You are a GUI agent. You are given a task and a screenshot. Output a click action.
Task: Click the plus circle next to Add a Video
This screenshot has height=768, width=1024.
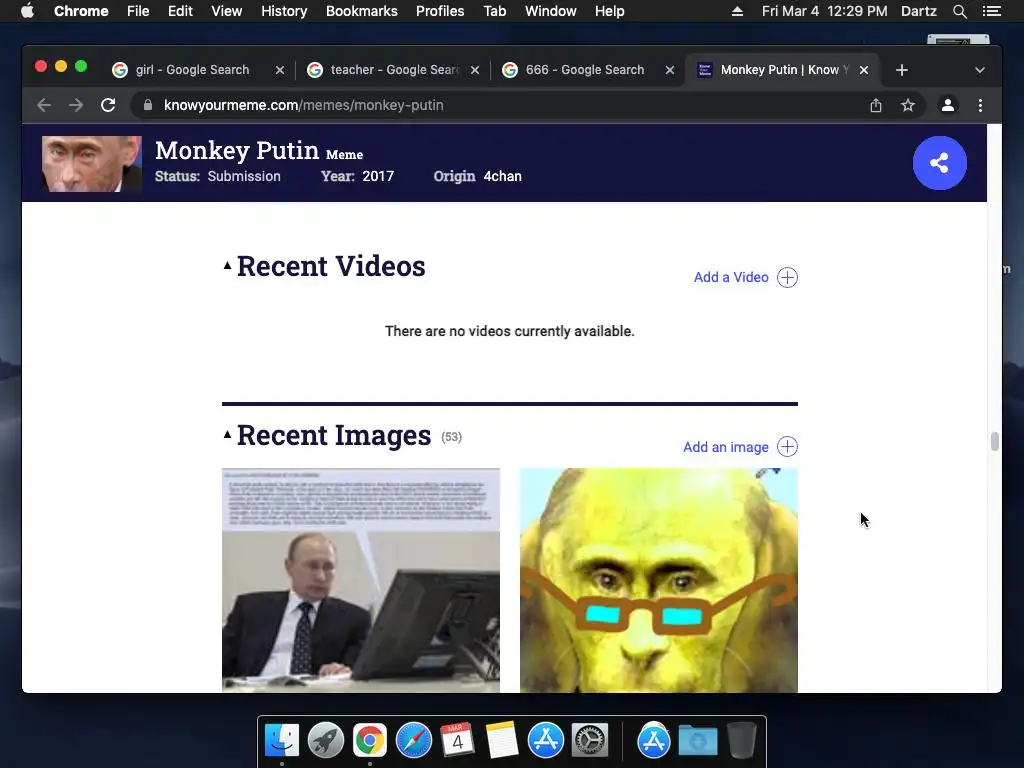click(x=787, y=278)
